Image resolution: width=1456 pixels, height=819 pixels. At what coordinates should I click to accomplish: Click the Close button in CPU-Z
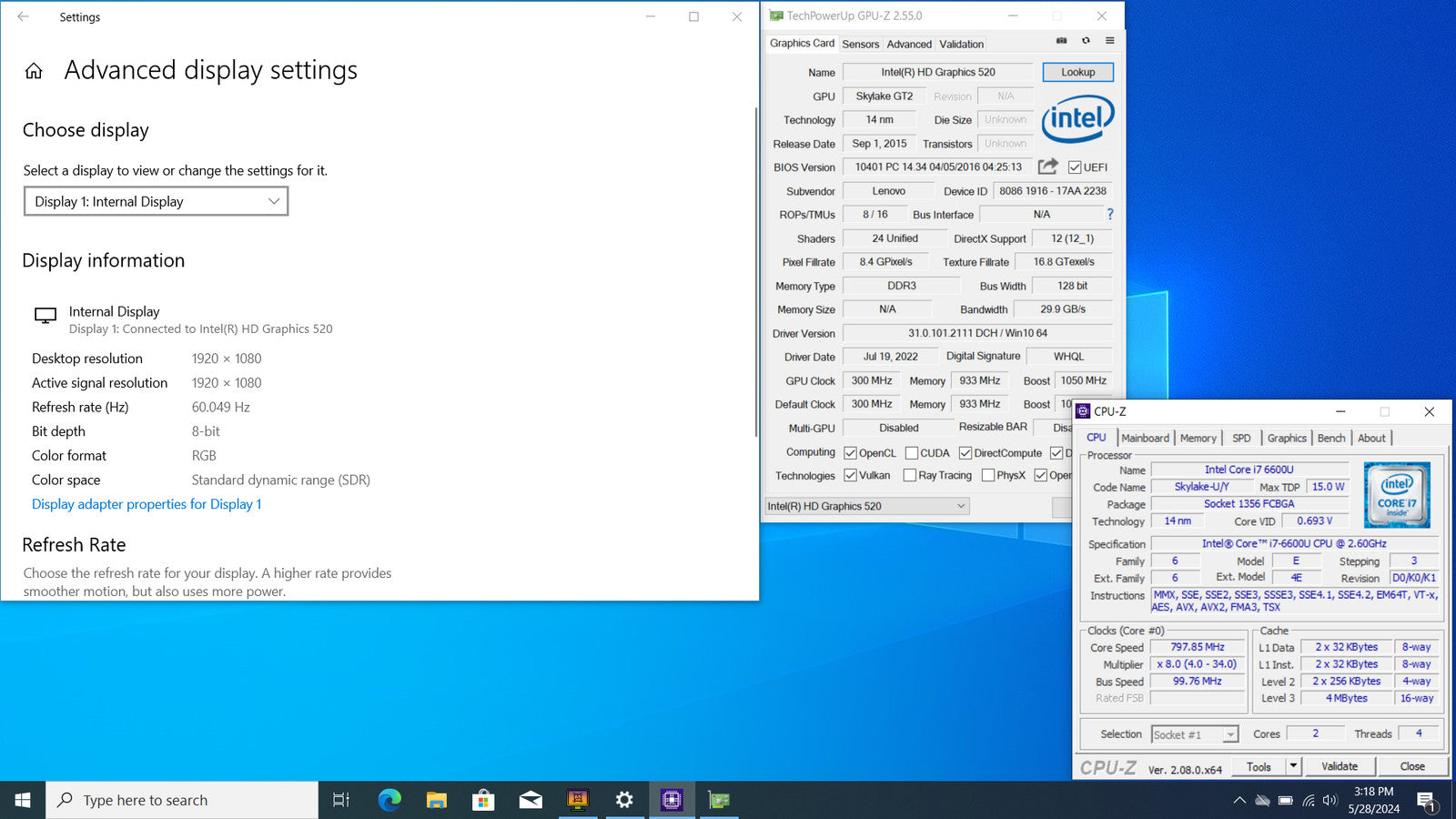(x=1412, y=766)
